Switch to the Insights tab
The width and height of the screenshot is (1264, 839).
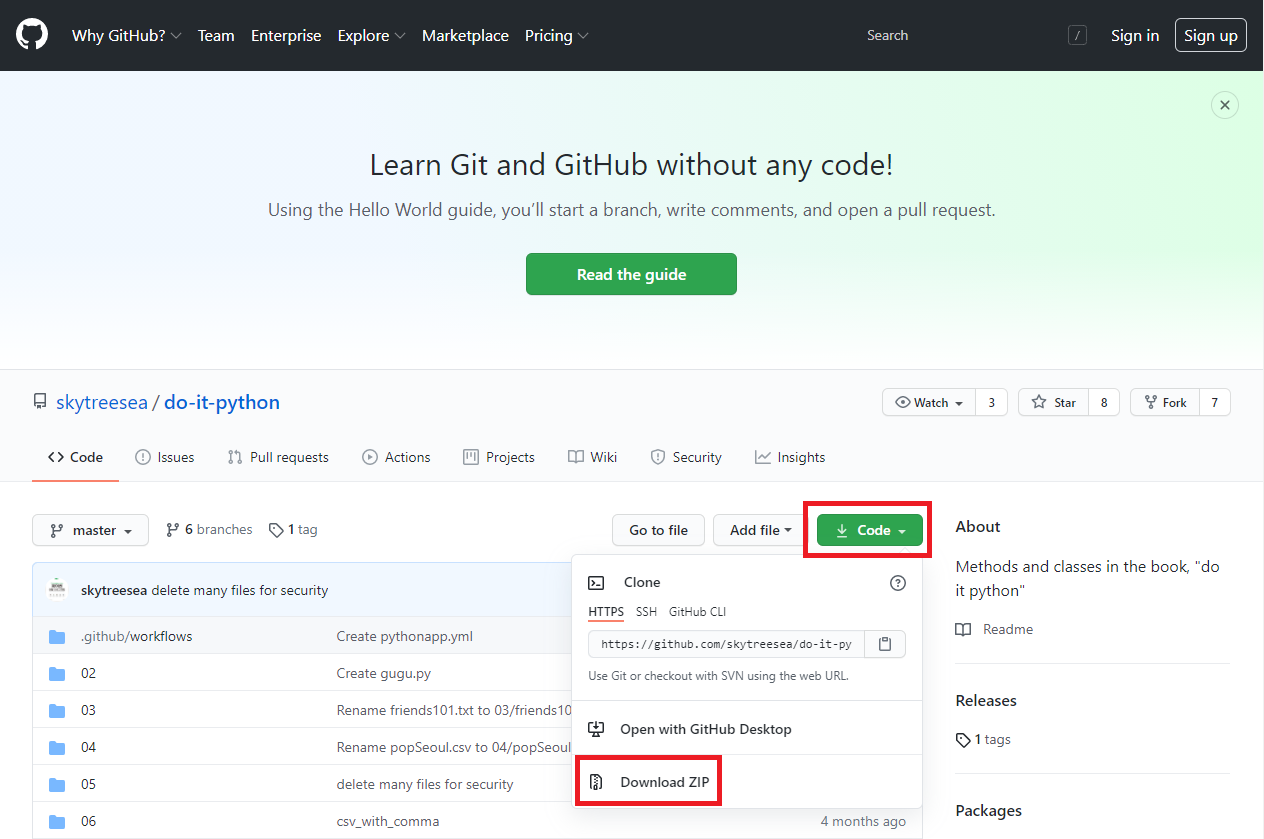click(790, 457)
